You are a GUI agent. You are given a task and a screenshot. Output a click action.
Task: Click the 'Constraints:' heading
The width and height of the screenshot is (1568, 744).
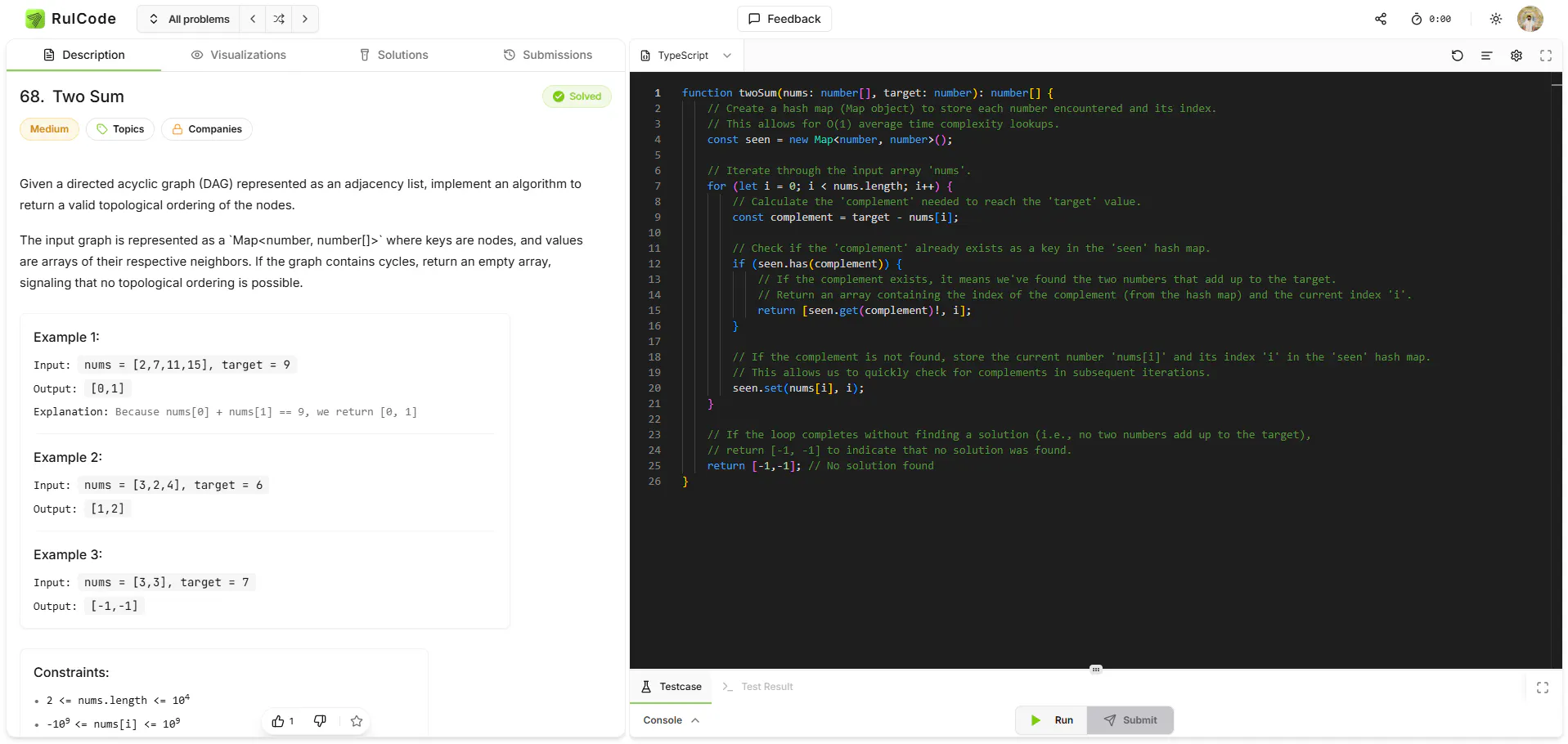71,672
